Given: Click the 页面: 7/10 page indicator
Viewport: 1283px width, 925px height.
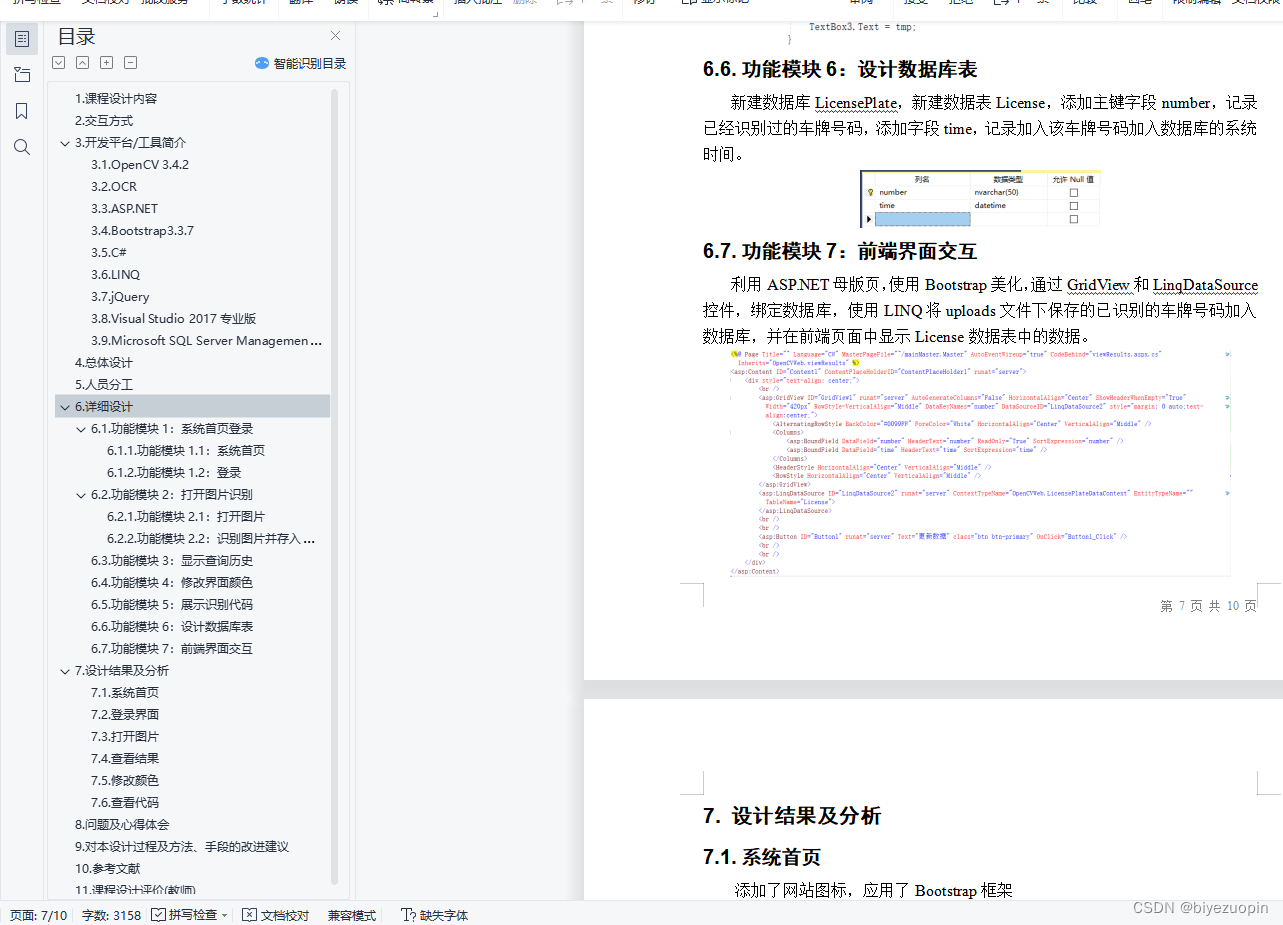Looking at the screenshot, I should [39, 915].
